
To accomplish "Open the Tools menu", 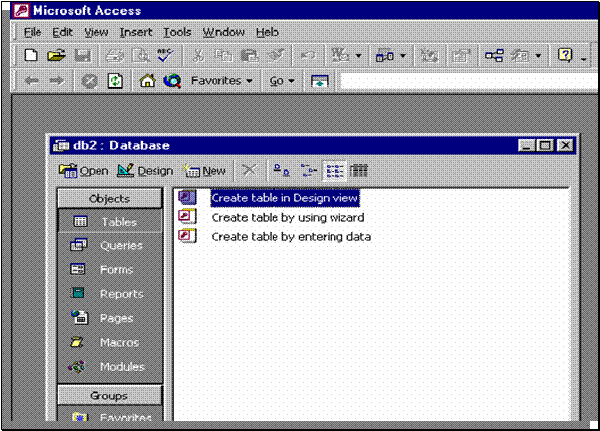I will point(177,32).
